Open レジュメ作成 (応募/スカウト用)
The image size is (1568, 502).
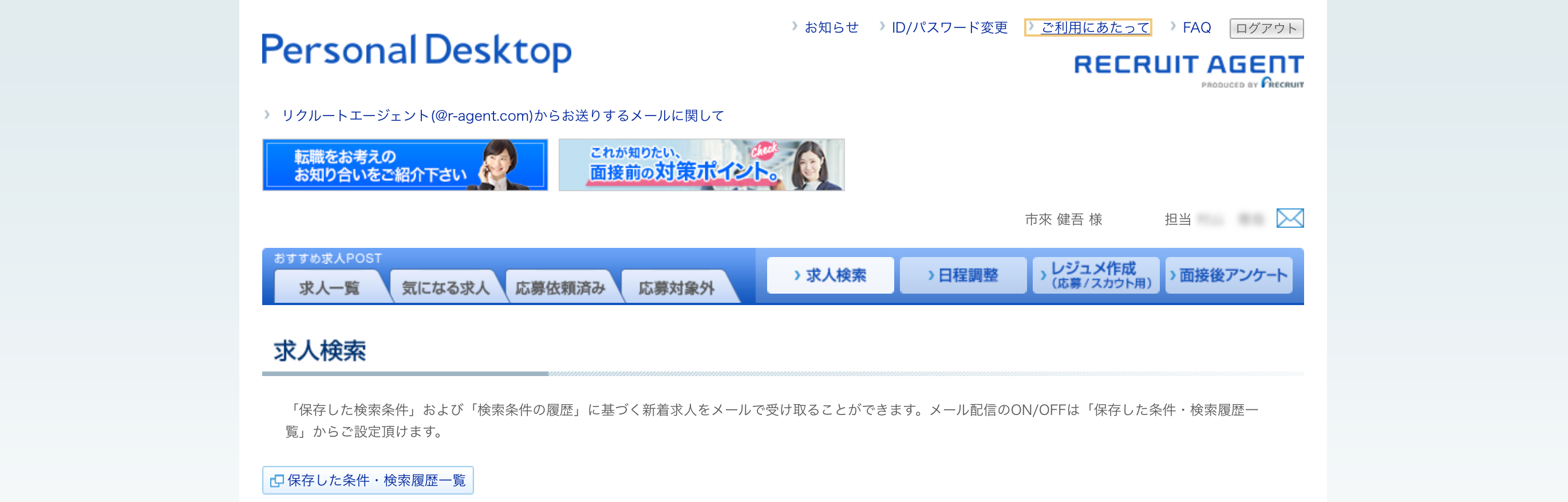[x=1096, y=275]
